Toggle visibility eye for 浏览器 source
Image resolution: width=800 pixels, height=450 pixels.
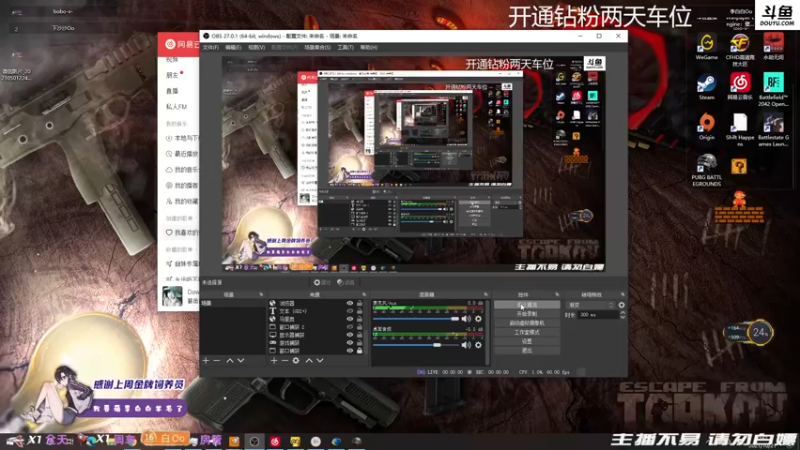(349, 303)
